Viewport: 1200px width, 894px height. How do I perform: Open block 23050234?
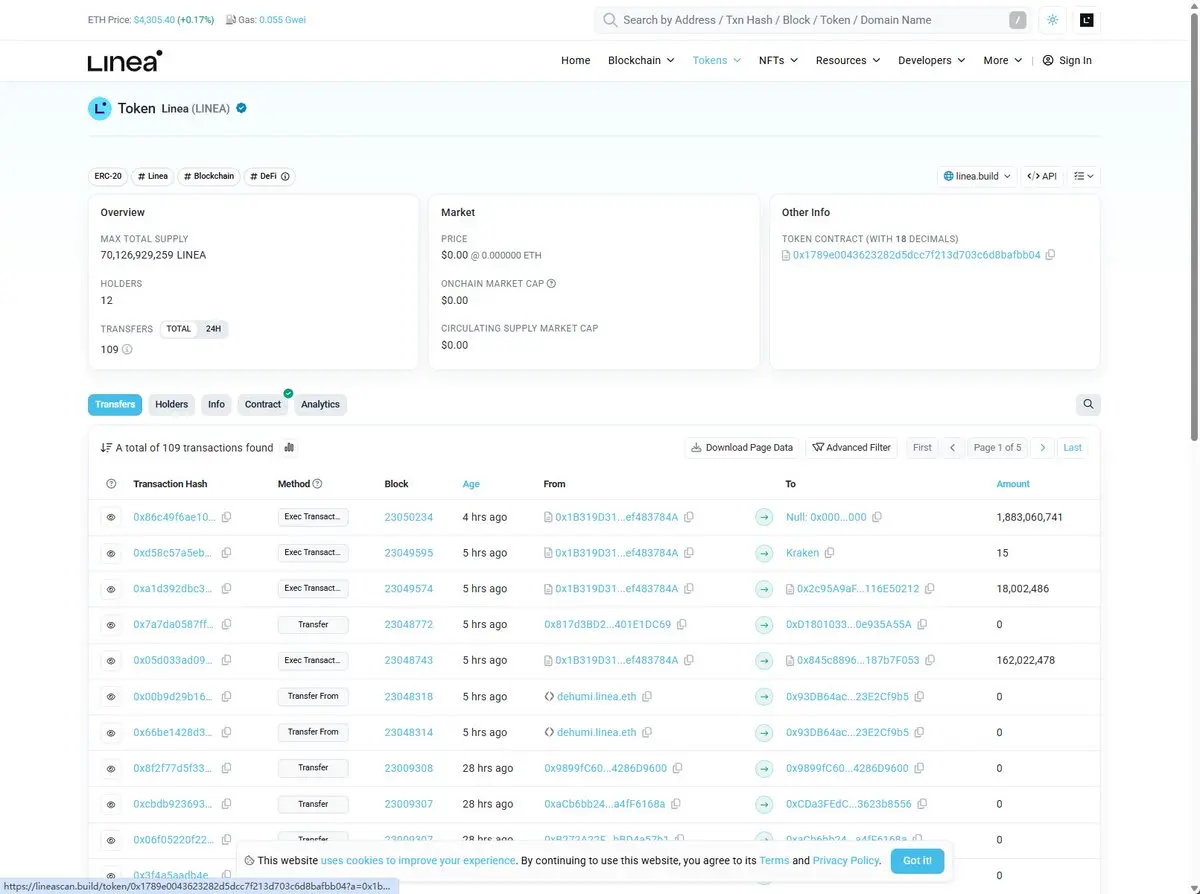409,517
